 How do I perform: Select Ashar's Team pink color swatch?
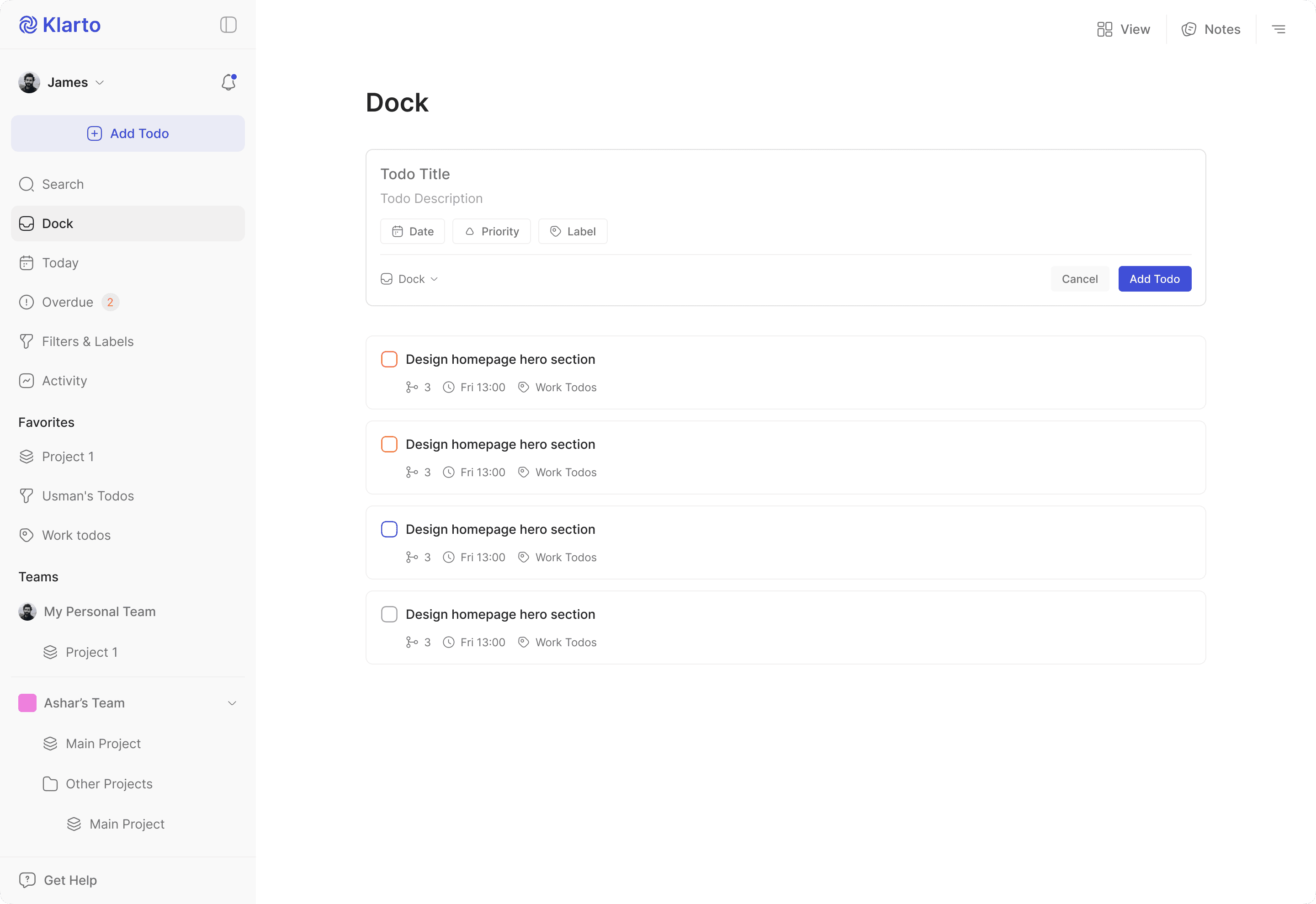pyautogui.click(x=27, y=702)
